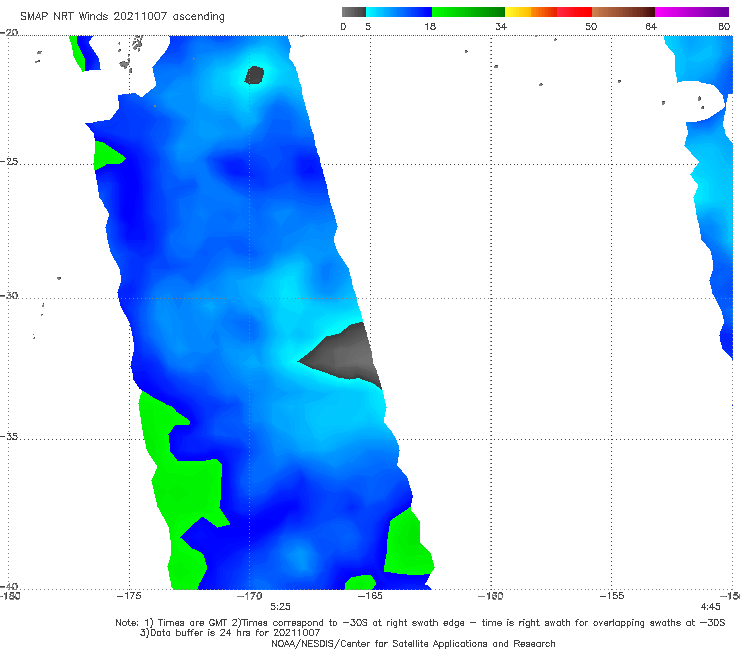Screen dimensions: 740x650
Task: Click the note line 'Data buffer is 24 hrs for 20211007'
Action: pos(230,633)
